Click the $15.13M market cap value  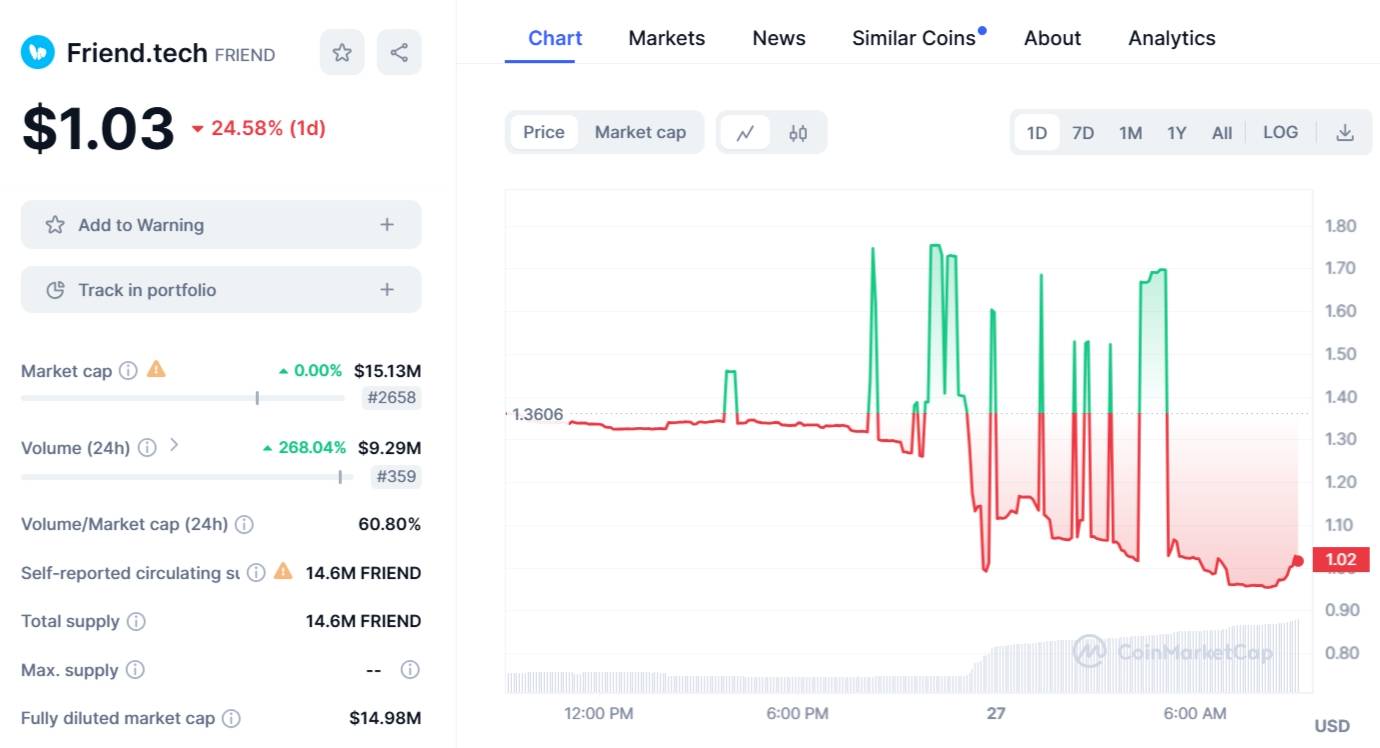coord(387,371)
